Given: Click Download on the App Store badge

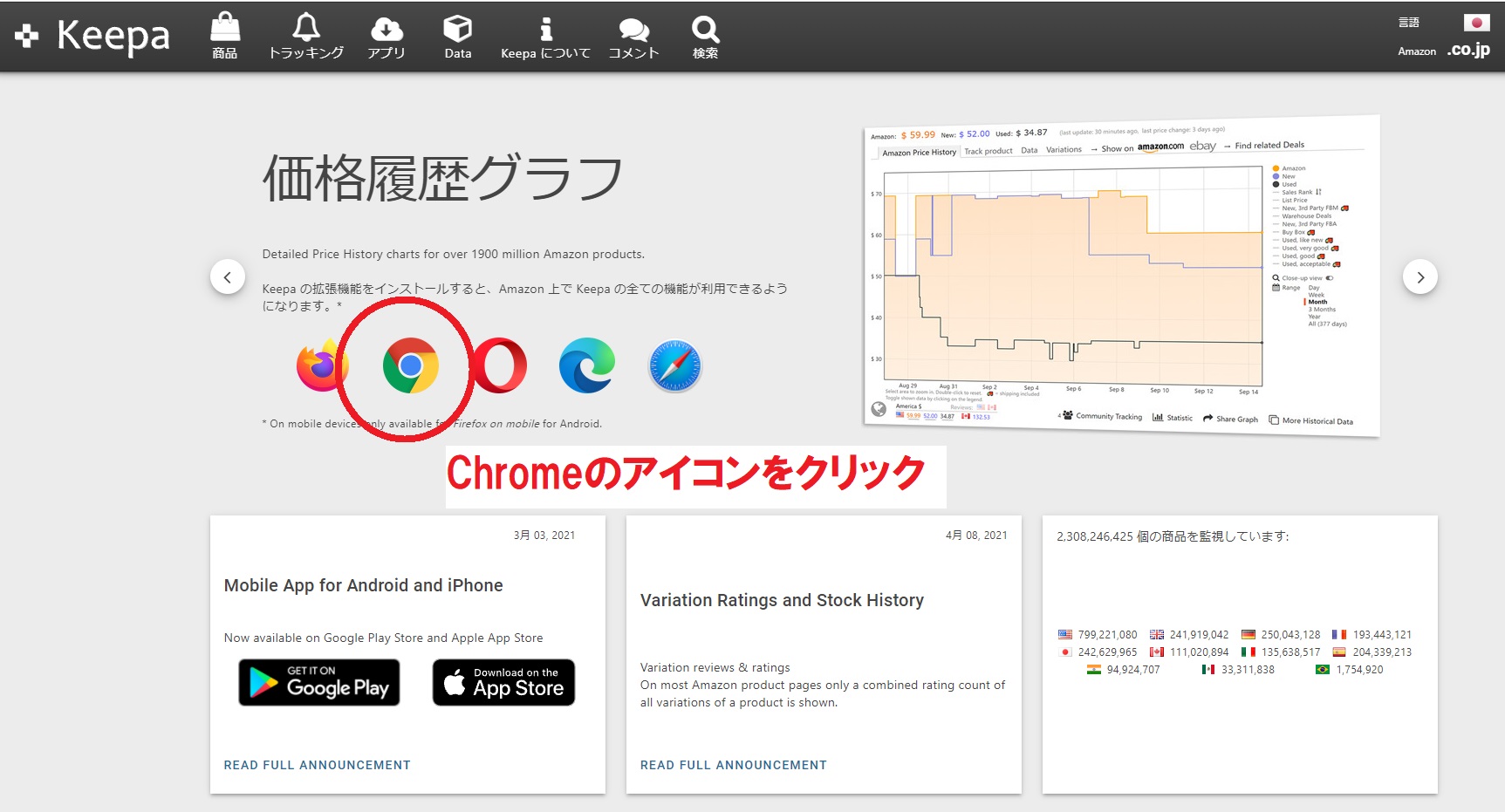Looking at the screenshot, I should click(503, 682).
